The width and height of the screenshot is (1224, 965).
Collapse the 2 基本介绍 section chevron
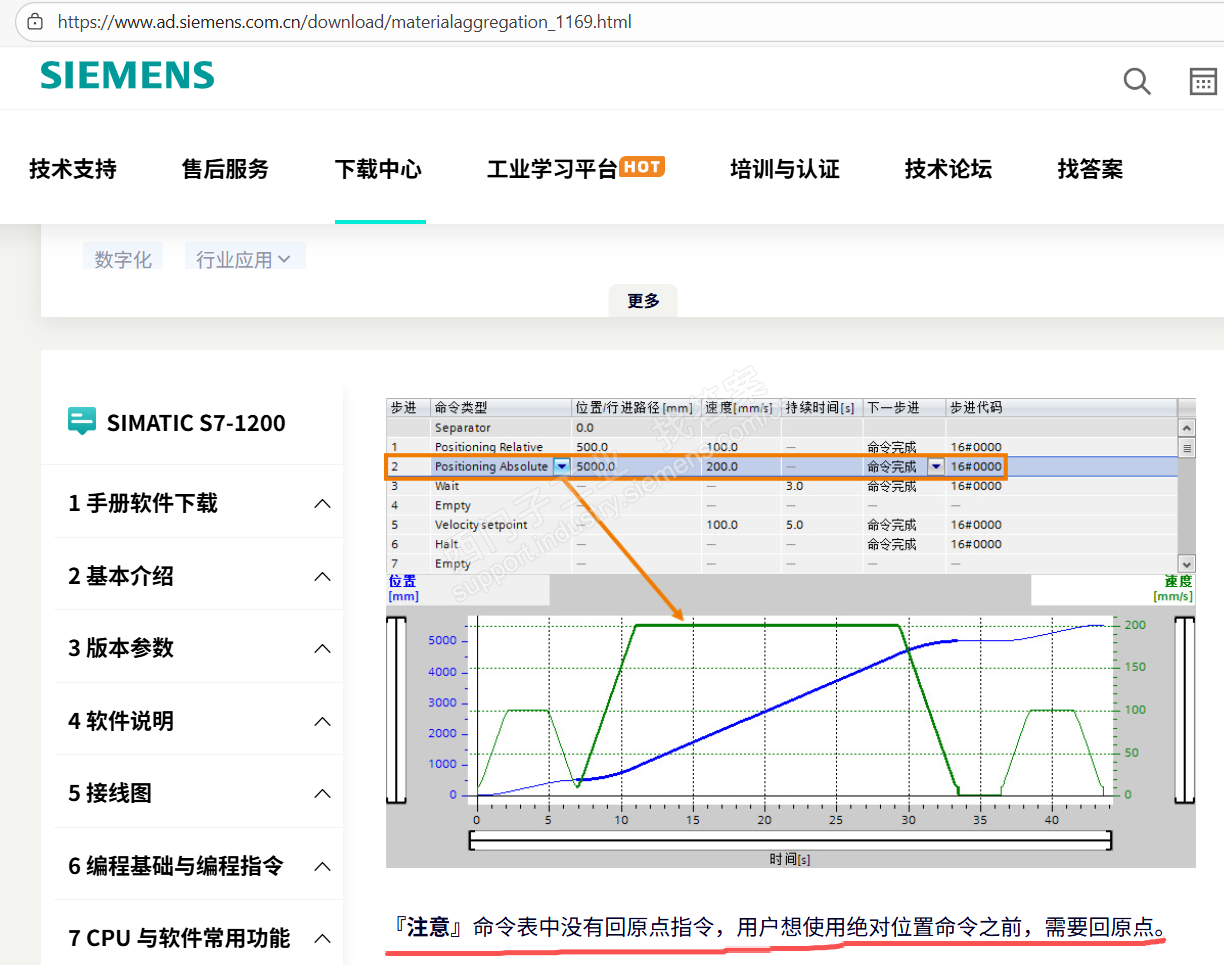(x=322, y=576)
